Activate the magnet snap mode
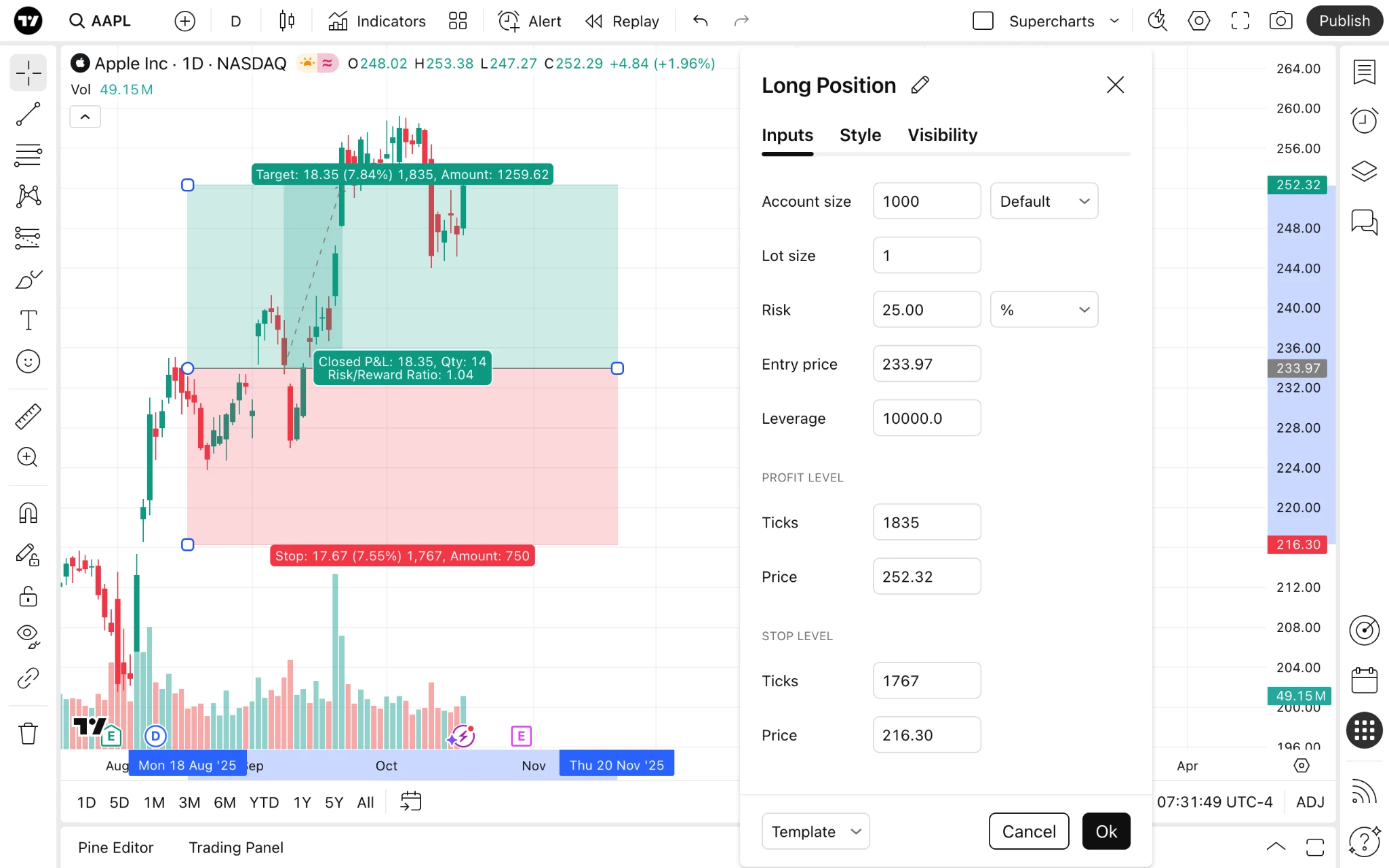This screenshot has width=1389, height=868. click(x=28, y=513)
